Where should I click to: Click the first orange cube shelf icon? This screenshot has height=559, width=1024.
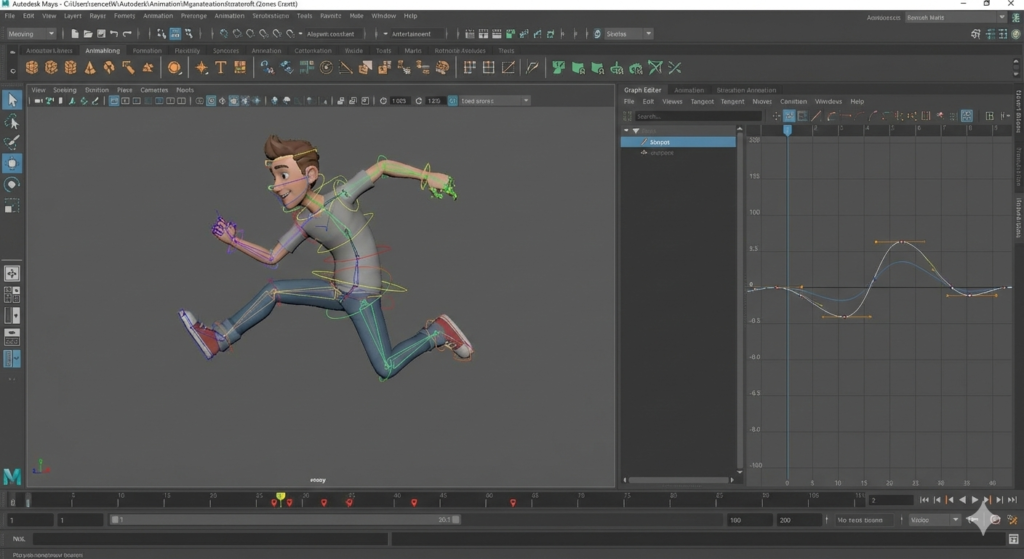point(32,68)
